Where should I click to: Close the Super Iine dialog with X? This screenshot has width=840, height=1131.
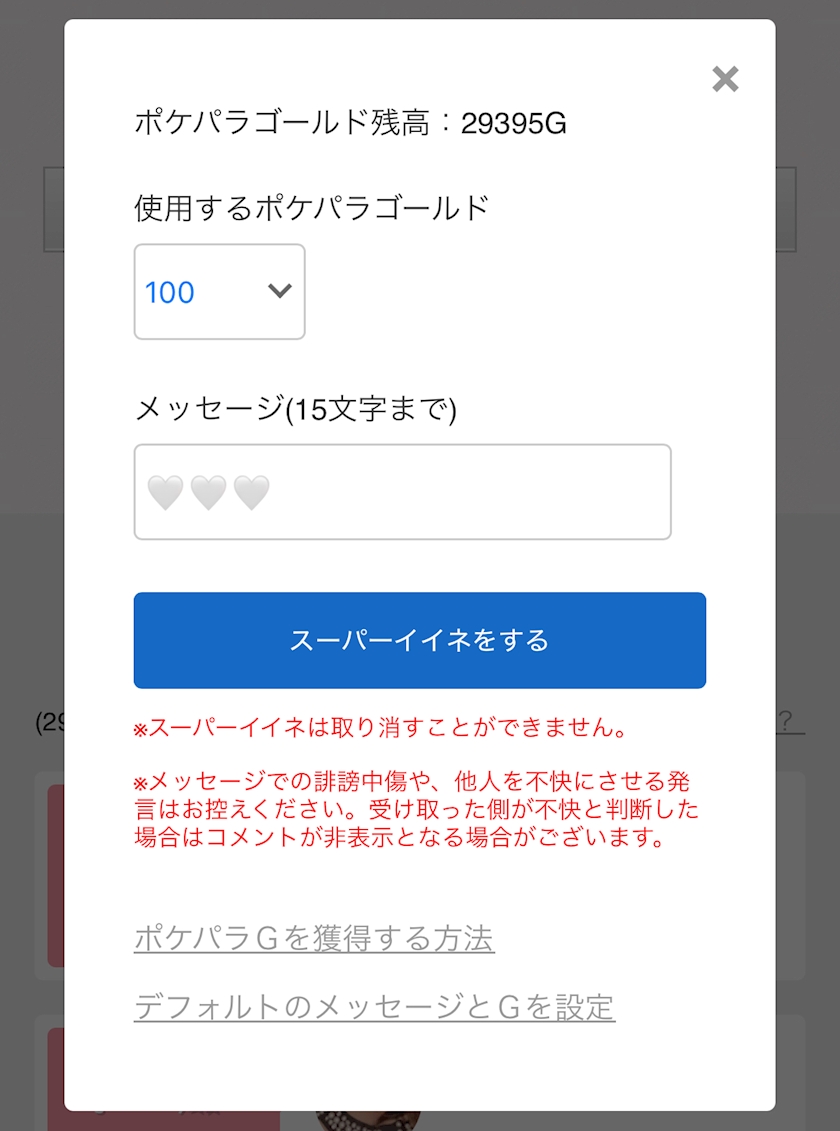(x=725, y=79)
